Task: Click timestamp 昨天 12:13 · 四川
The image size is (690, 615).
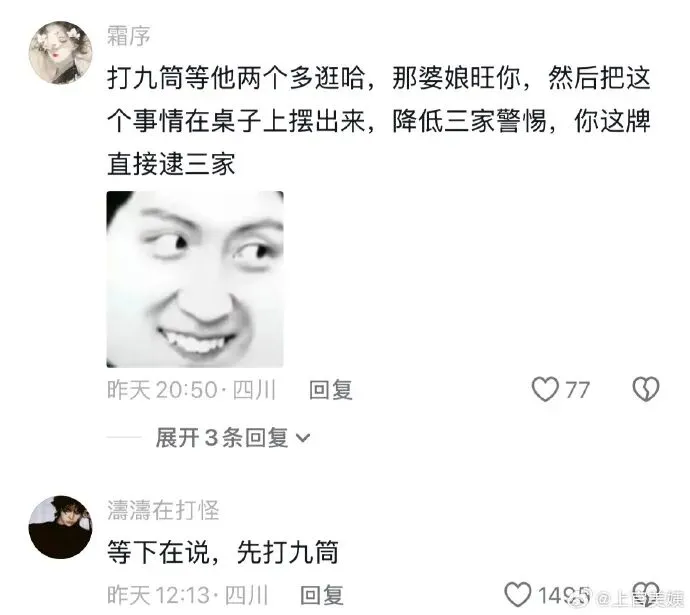Action: (187, 595)
